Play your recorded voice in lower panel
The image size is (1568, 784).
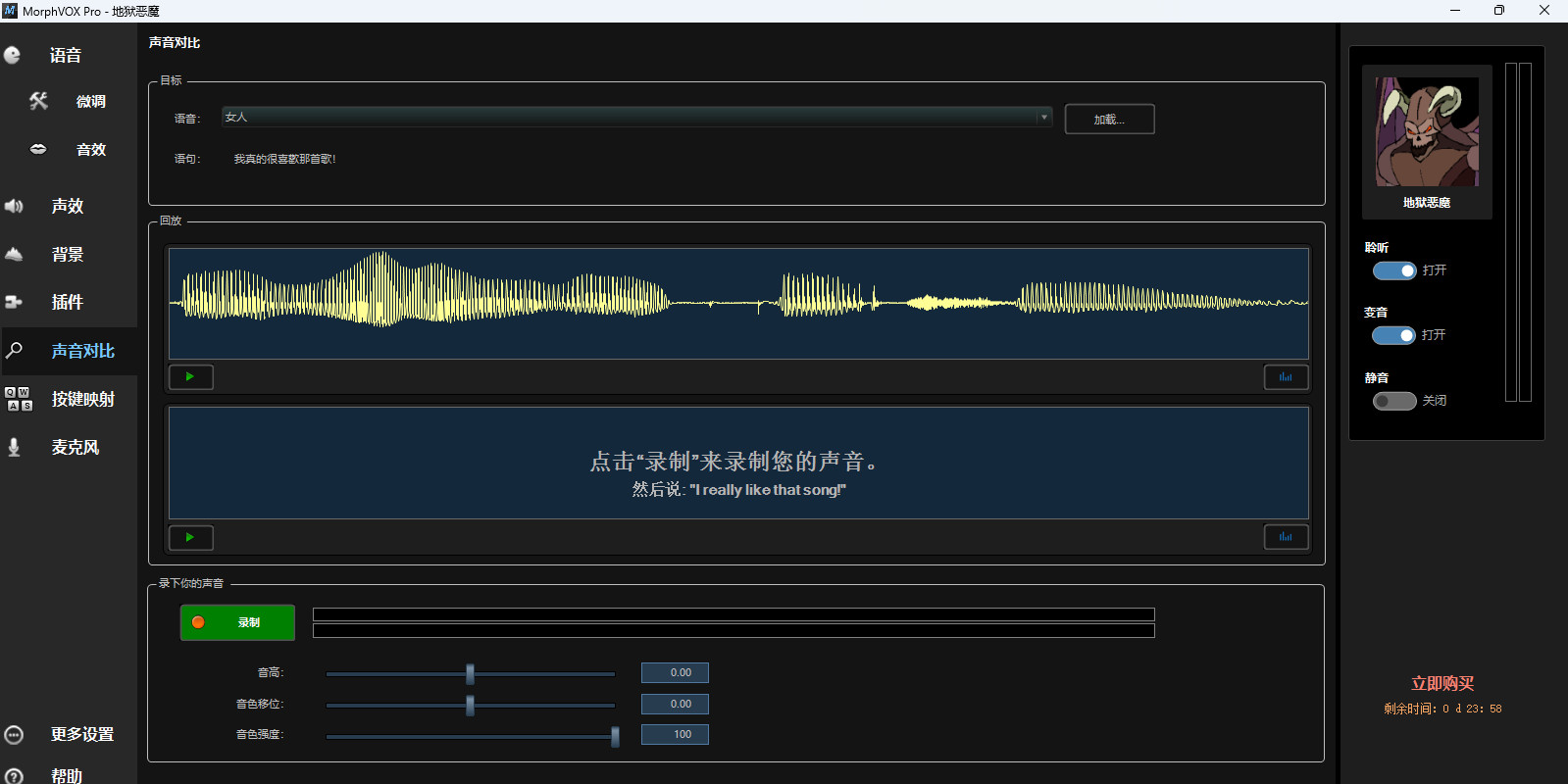[190, 538]
